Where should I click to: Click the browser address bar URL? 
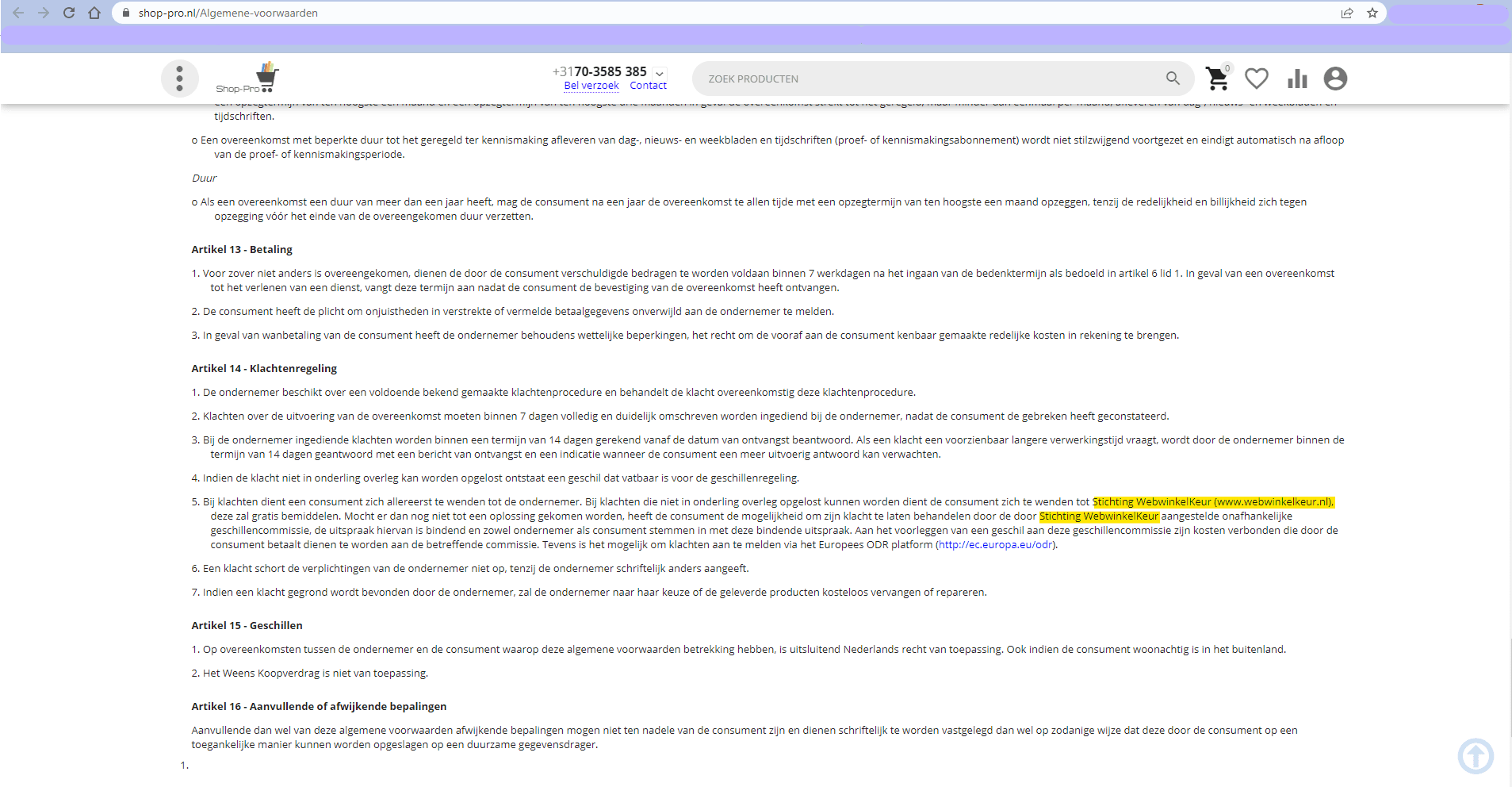tap(228, 13)
